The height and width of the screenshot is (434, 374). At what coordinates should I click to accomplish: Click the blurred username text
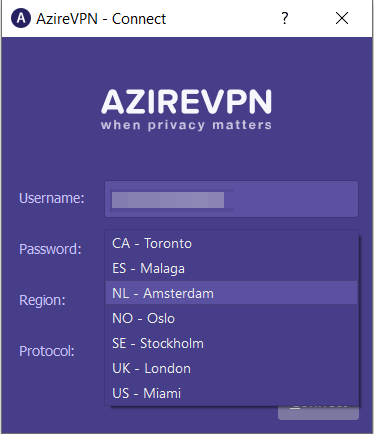(168, 200)
